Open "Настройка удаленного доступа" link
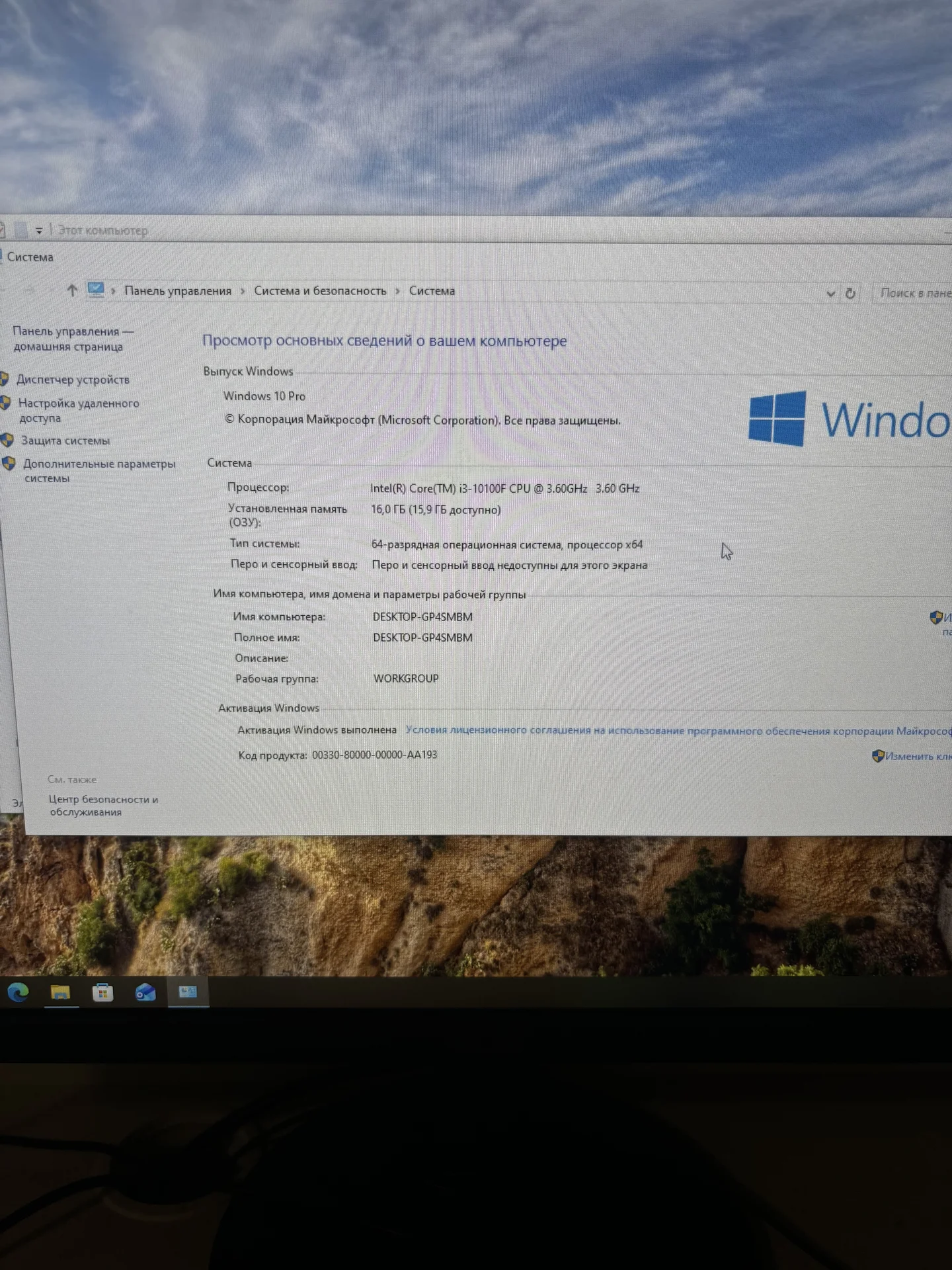This screenshot has height=1270, width=952. [78, 410]
